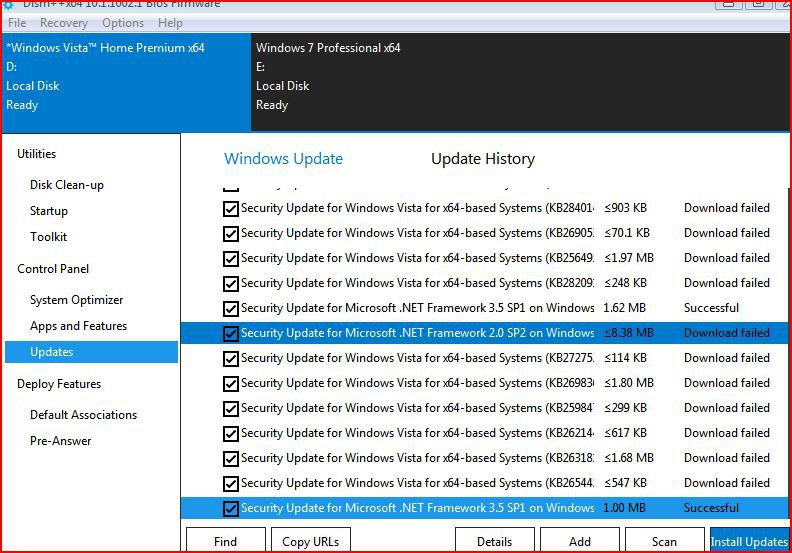Select the KB26214 security update row text
Image resolution: width=792 pixels, height=553 pixels.
click(x=418, y=433)
